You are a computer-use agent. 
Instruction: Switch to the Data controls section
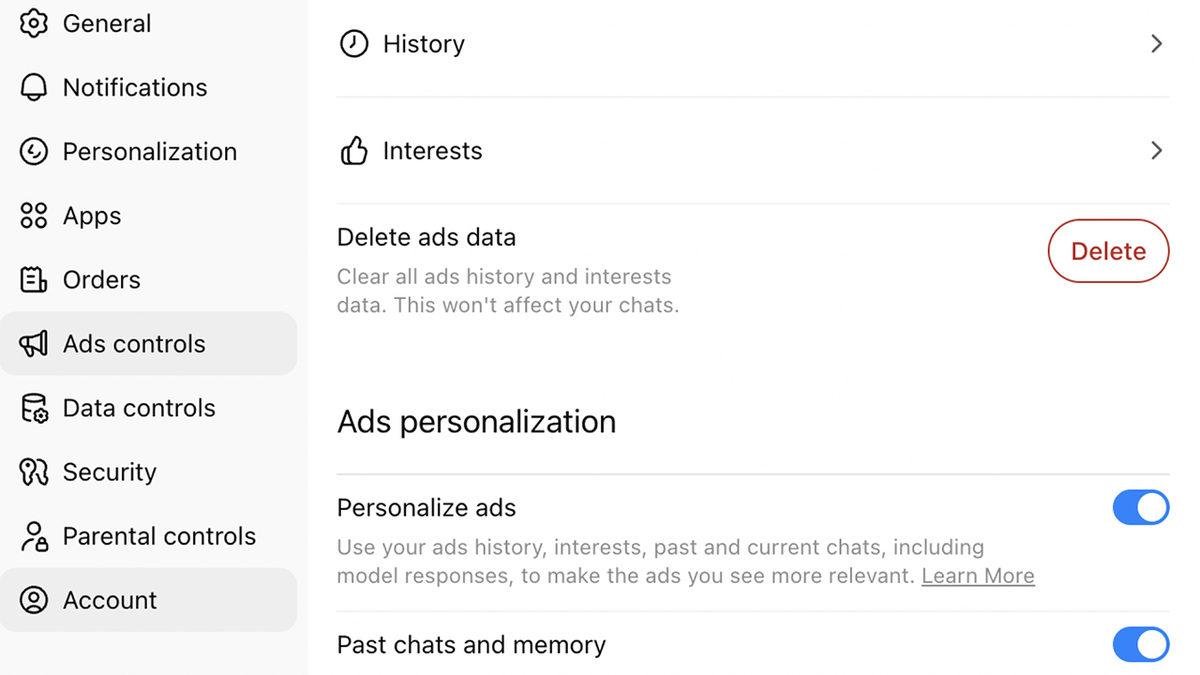139,408
